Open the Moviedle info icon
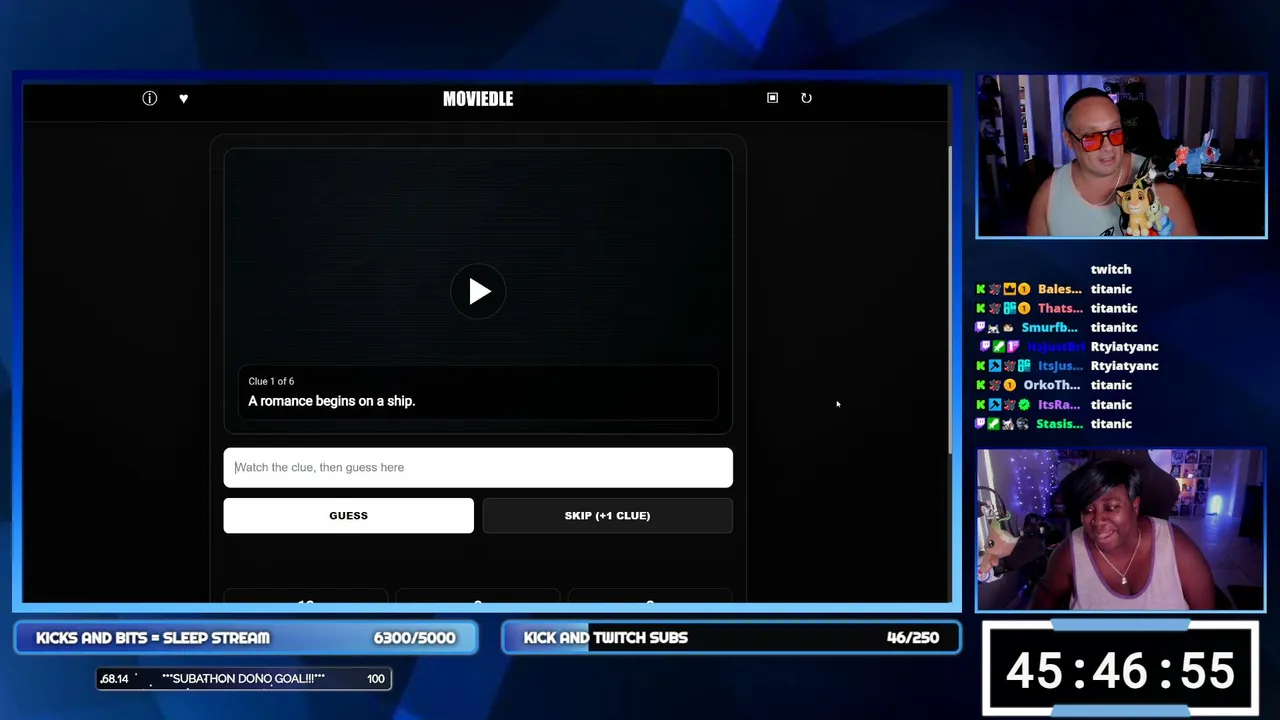This screenshot has height=720, width=1280. [150, 98]
